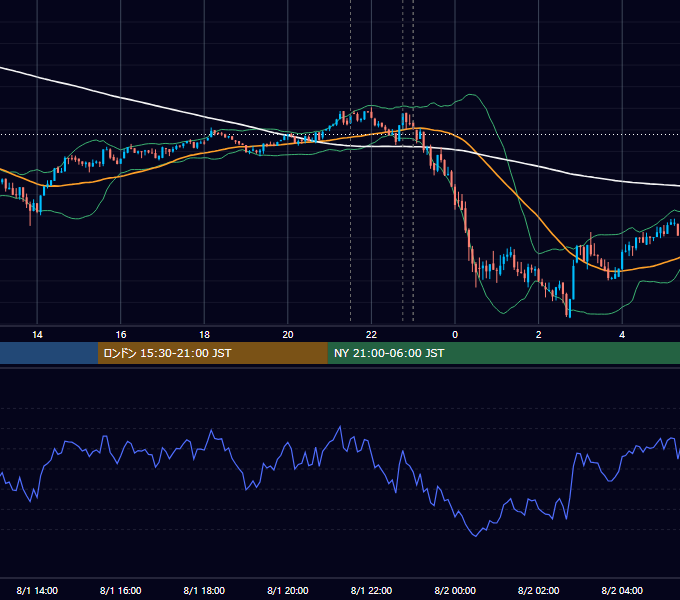Click the 0 label on price chart time axis
This screenshot has height=600, width=680.
click(x=455, y=335)
